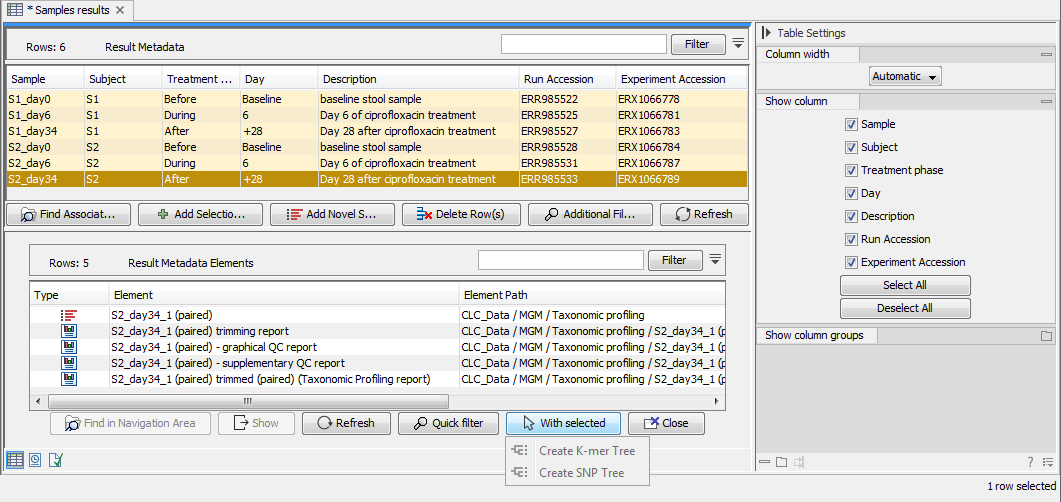Image resolution: width=1061 pixels, height=502 pixels.
Task: Switch to the table view icon
Action: click(x=15, y=460)
